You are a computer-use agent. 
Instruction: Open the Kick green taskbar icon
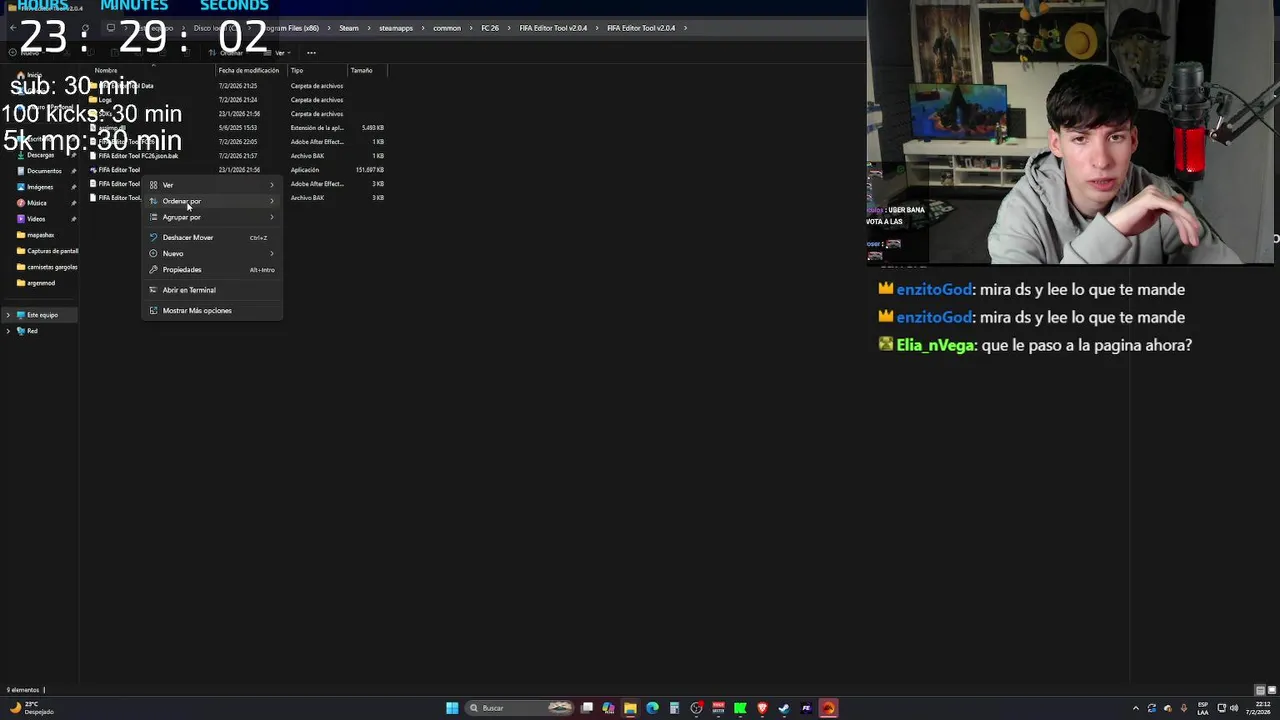(x=740, y=708)
